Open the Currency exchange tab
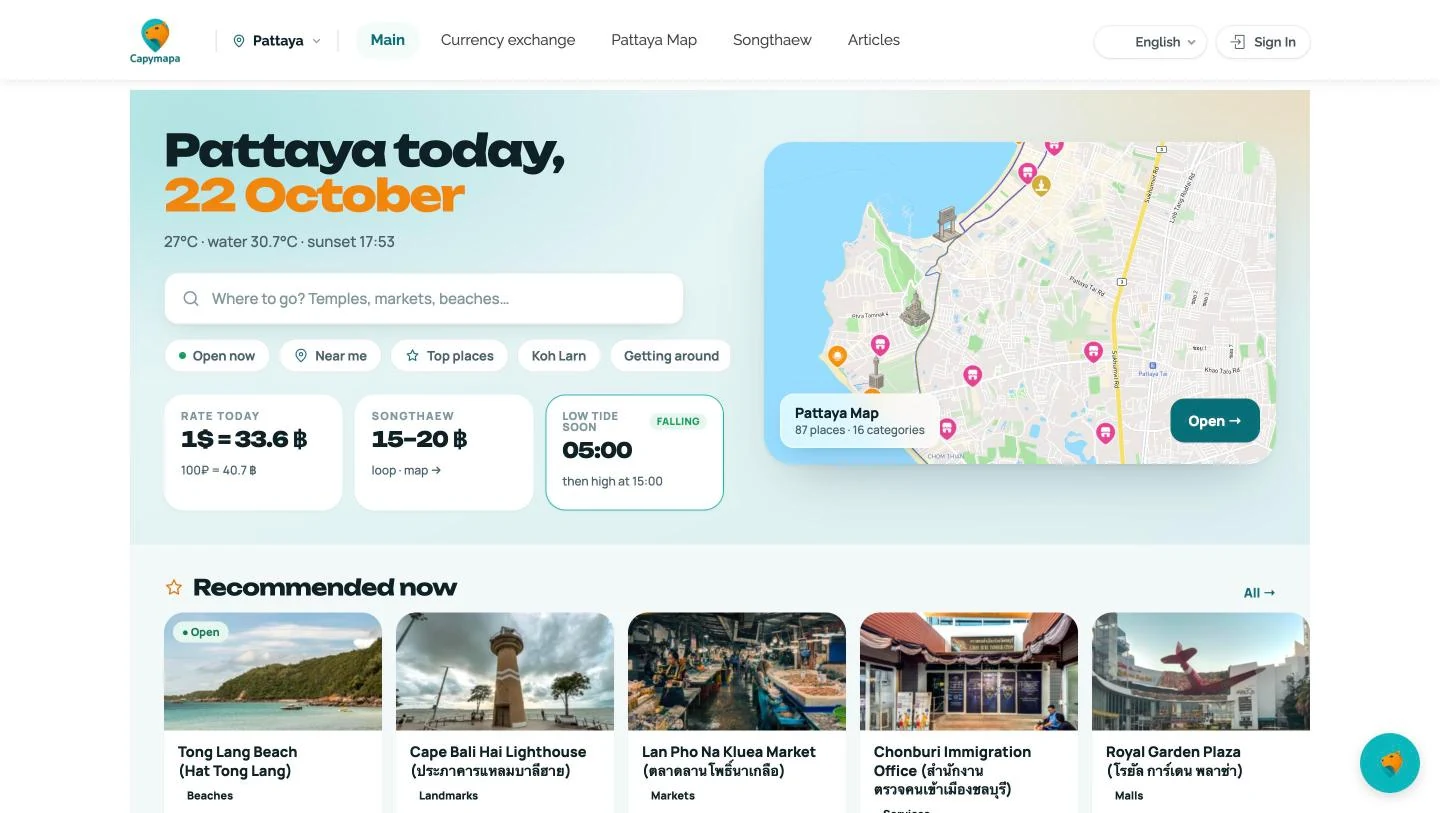This screenshot has height=813, width=1440. 508,40
